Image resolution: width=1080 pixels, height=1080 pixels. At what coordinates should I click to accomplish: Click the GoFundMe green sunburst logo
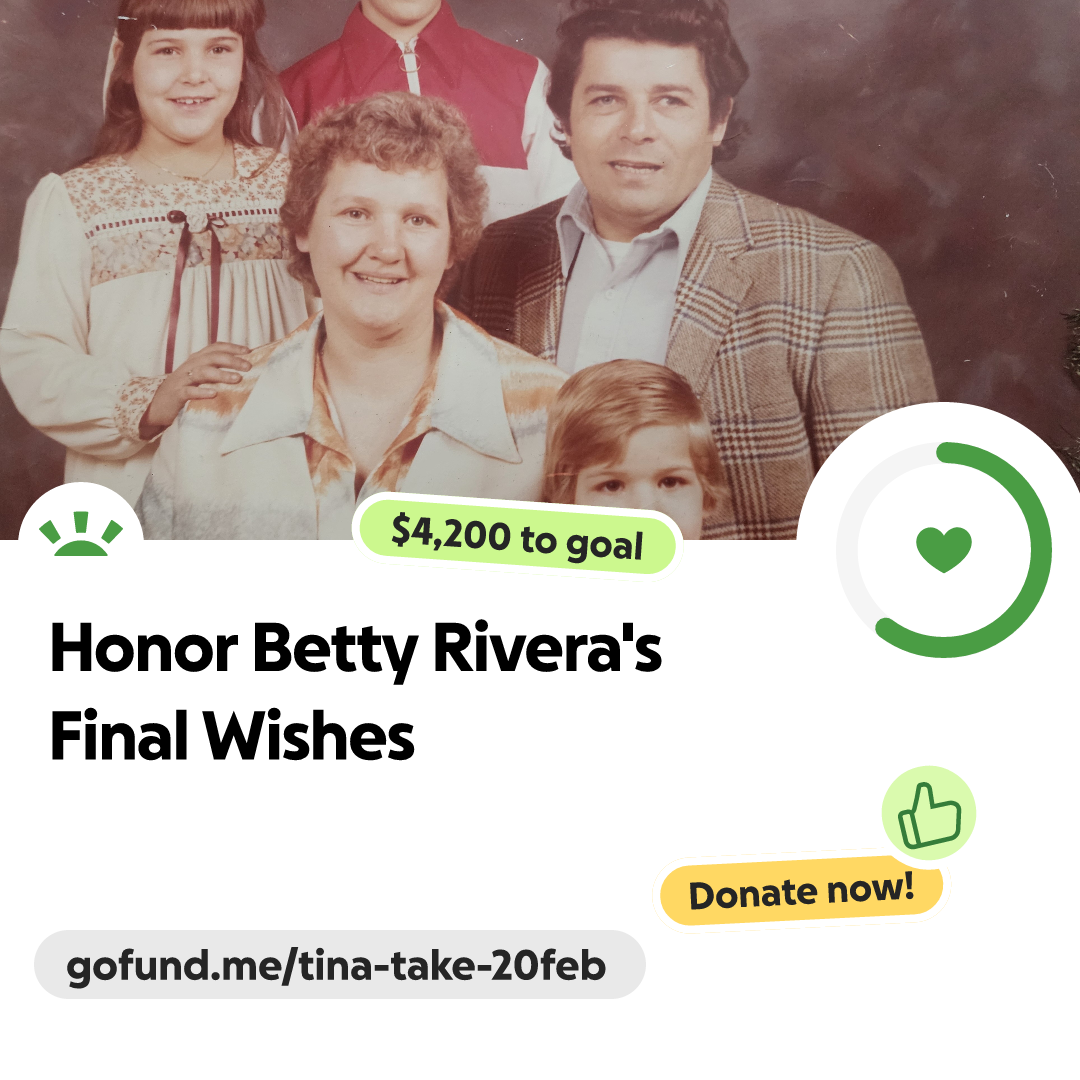[x=81, y=534]
